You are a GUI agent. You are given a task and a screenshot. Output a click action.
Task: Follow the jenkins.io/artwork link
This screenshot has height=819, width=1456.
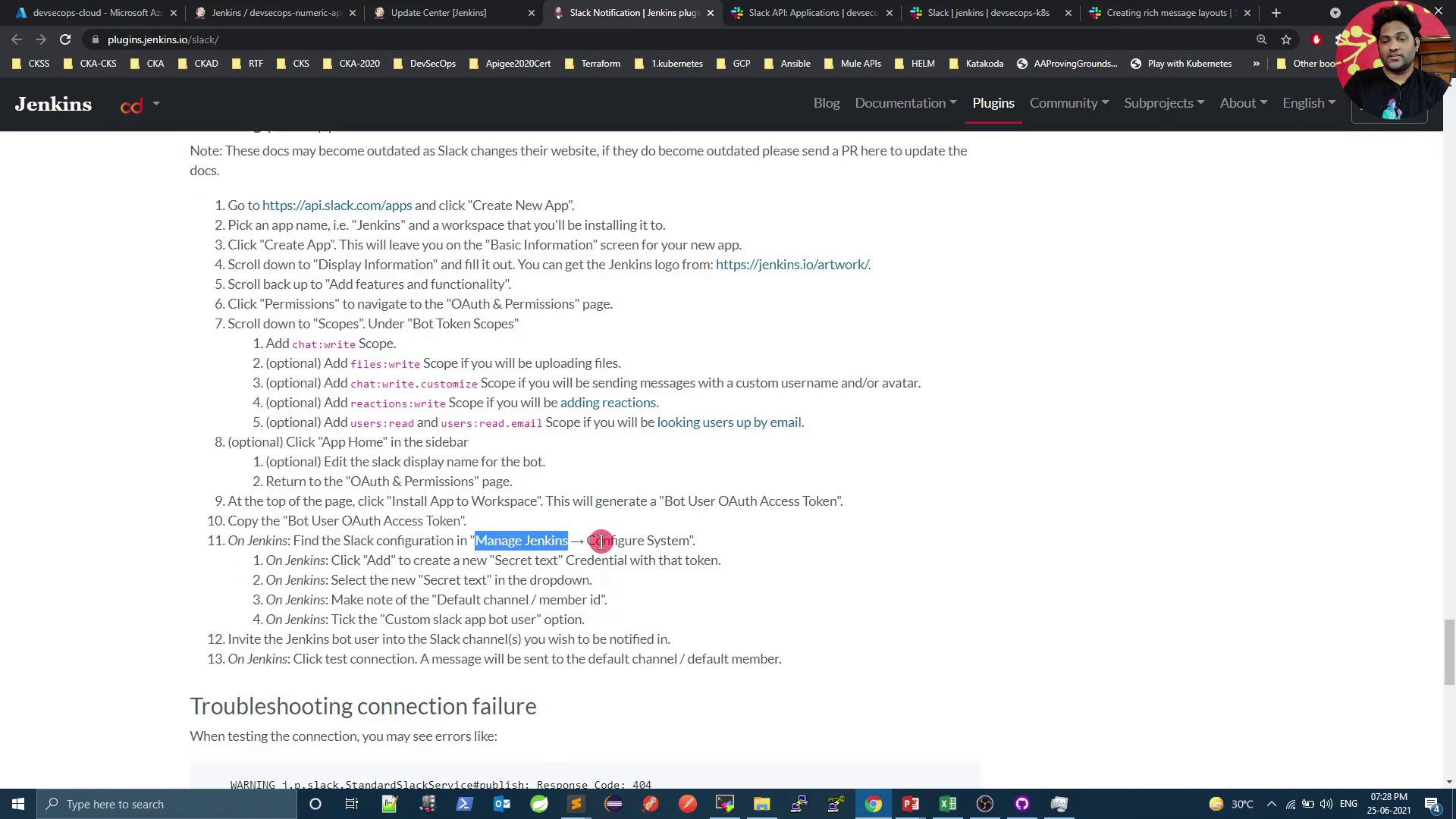coord(792,265)
